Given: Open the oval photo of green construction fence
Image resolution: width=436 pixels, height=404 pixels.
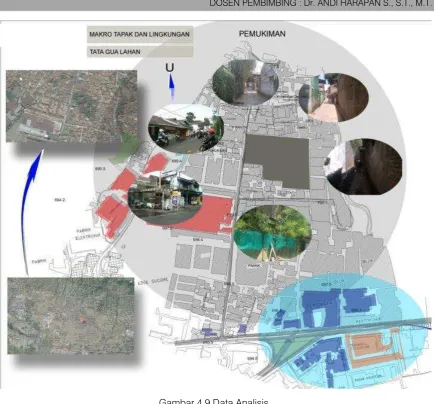Looking at the screenshot, I should coord(273,233).
